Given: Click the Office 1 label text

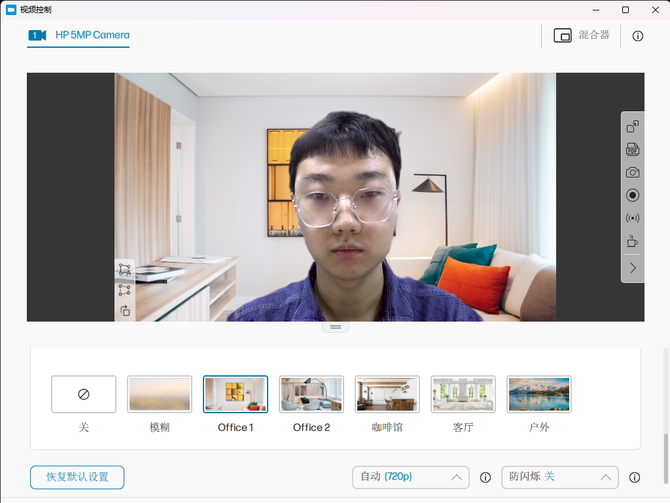Looking at the screenshot, I should tap(235, 427).
